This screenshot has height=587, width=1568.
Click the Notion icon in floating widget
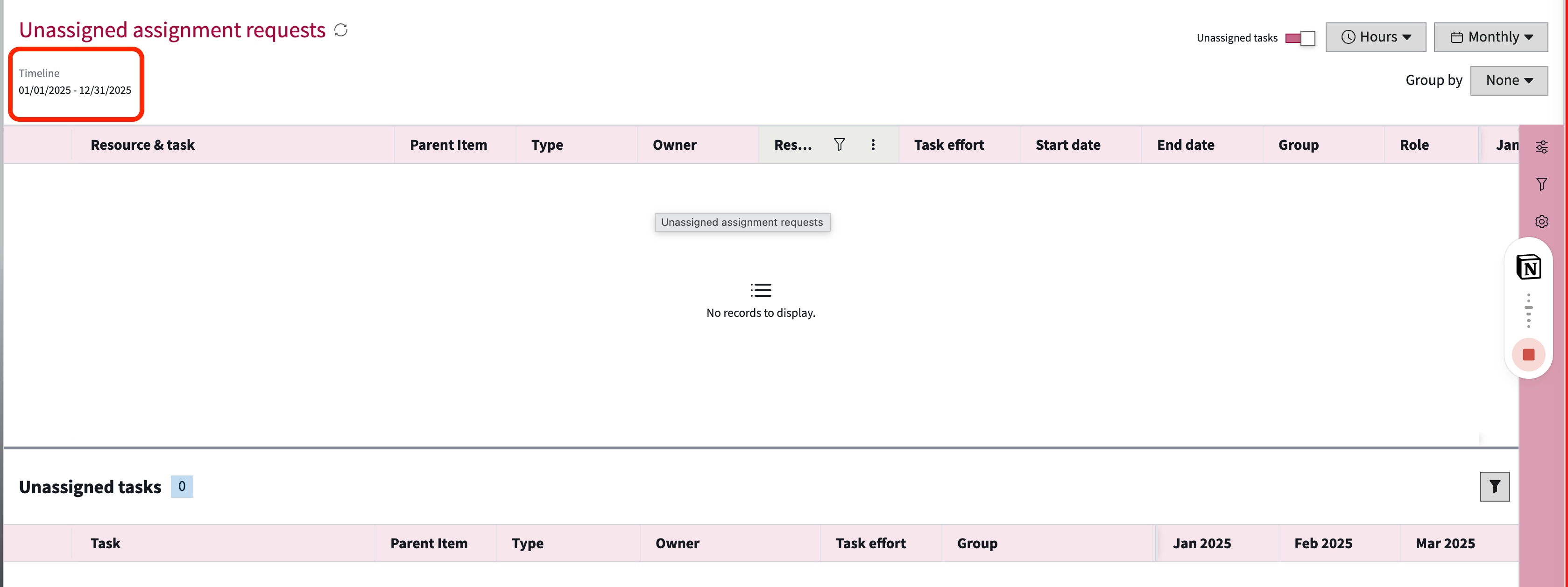click(x=1528, y=268)
